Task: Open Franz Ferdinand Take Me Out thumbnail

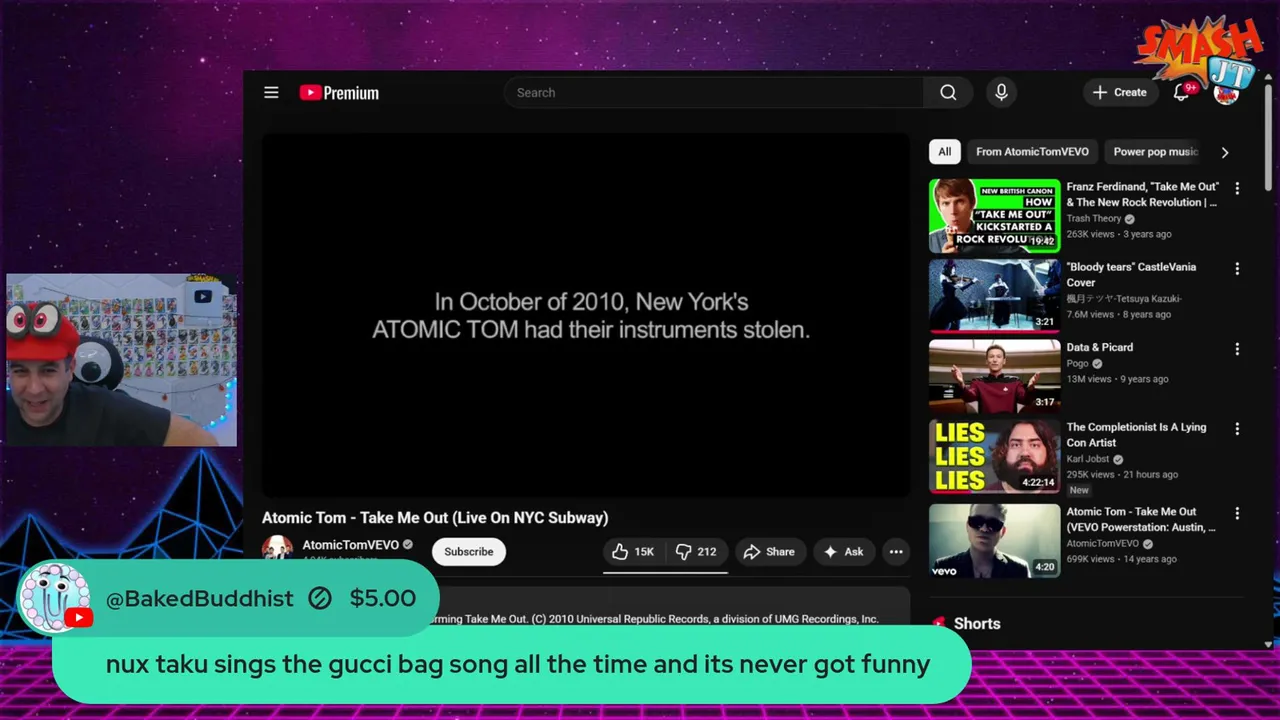Action: (x=994, y=215)
